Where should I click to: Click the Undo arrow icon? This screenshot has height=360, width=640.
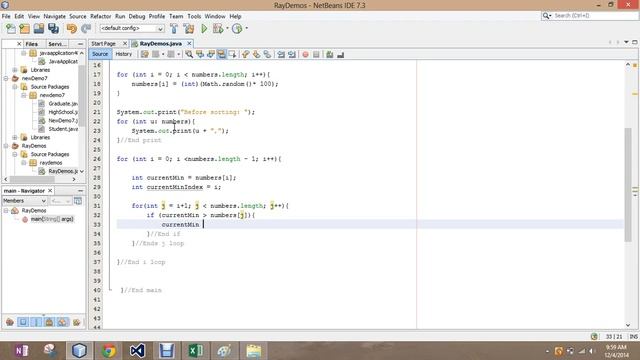[71, 29]
